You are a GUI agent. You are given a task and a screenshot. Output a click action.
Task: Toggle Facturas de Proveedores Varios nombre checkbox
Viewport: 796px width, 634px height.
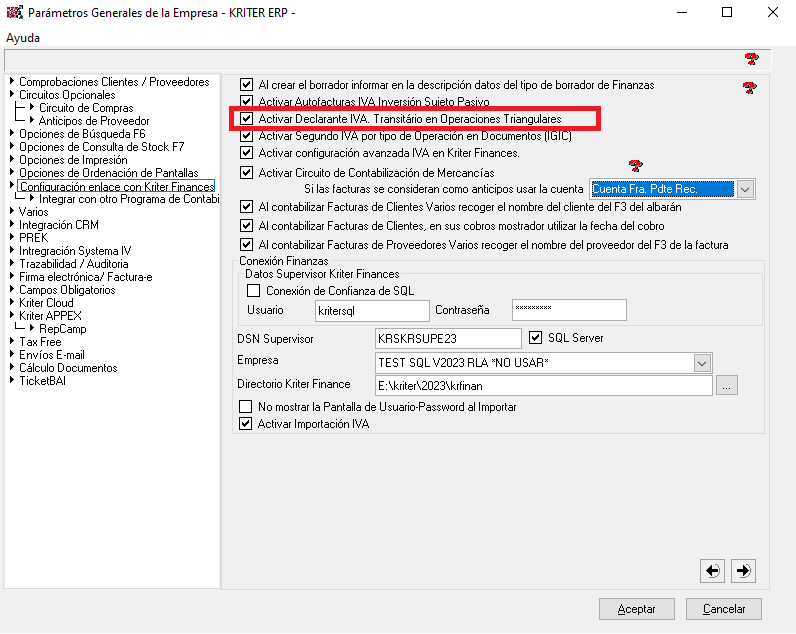246,245
